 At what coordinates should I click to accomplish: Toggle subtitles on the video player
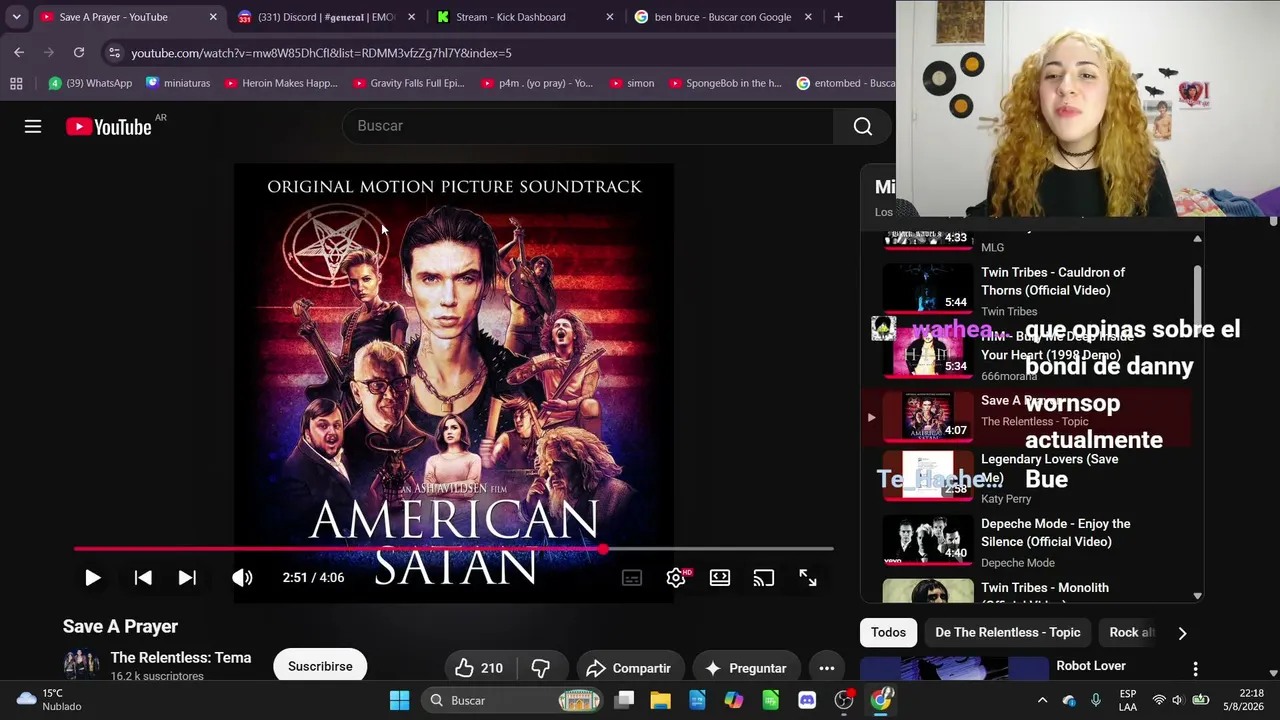632,578
